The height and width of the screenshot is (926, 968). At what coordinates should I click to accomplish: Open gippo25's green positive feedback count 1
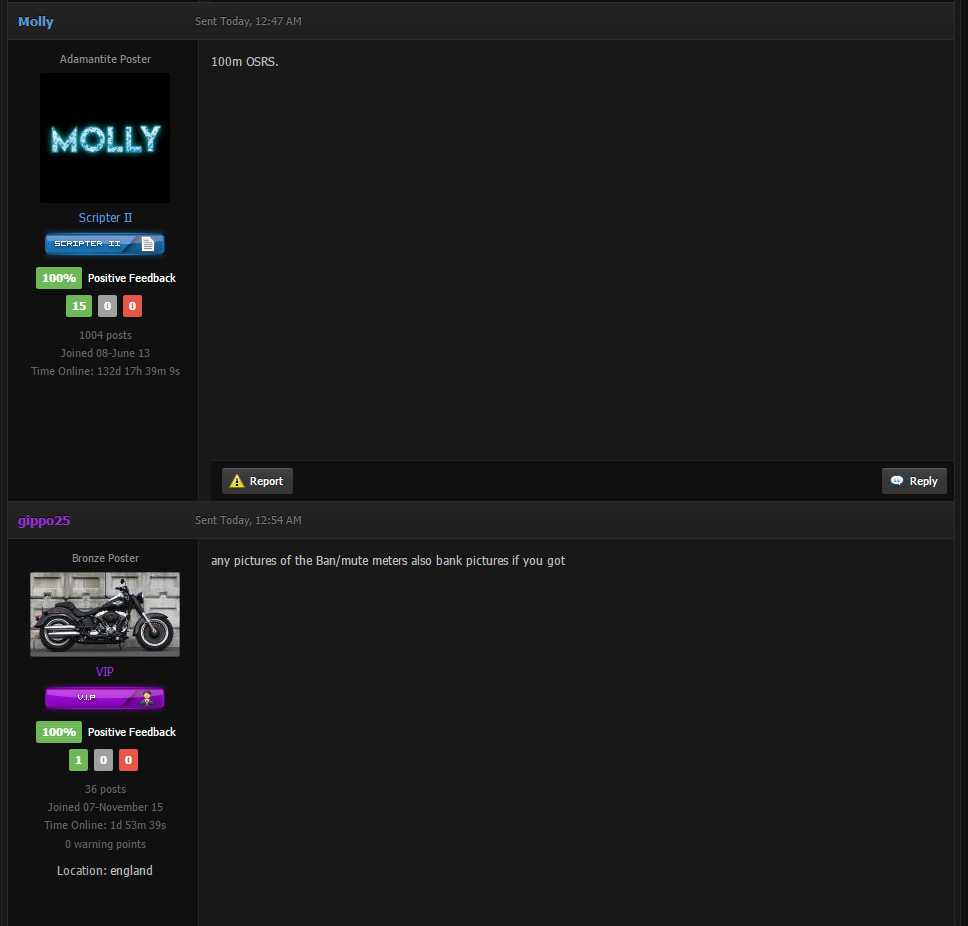pyautogui.click(x=78, y=760)
